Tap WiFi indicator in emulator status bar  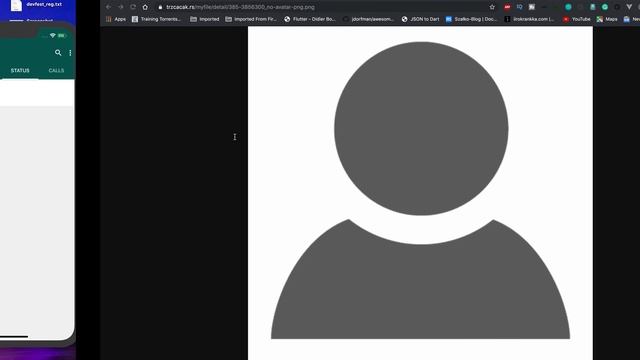[x=53, y=36]
